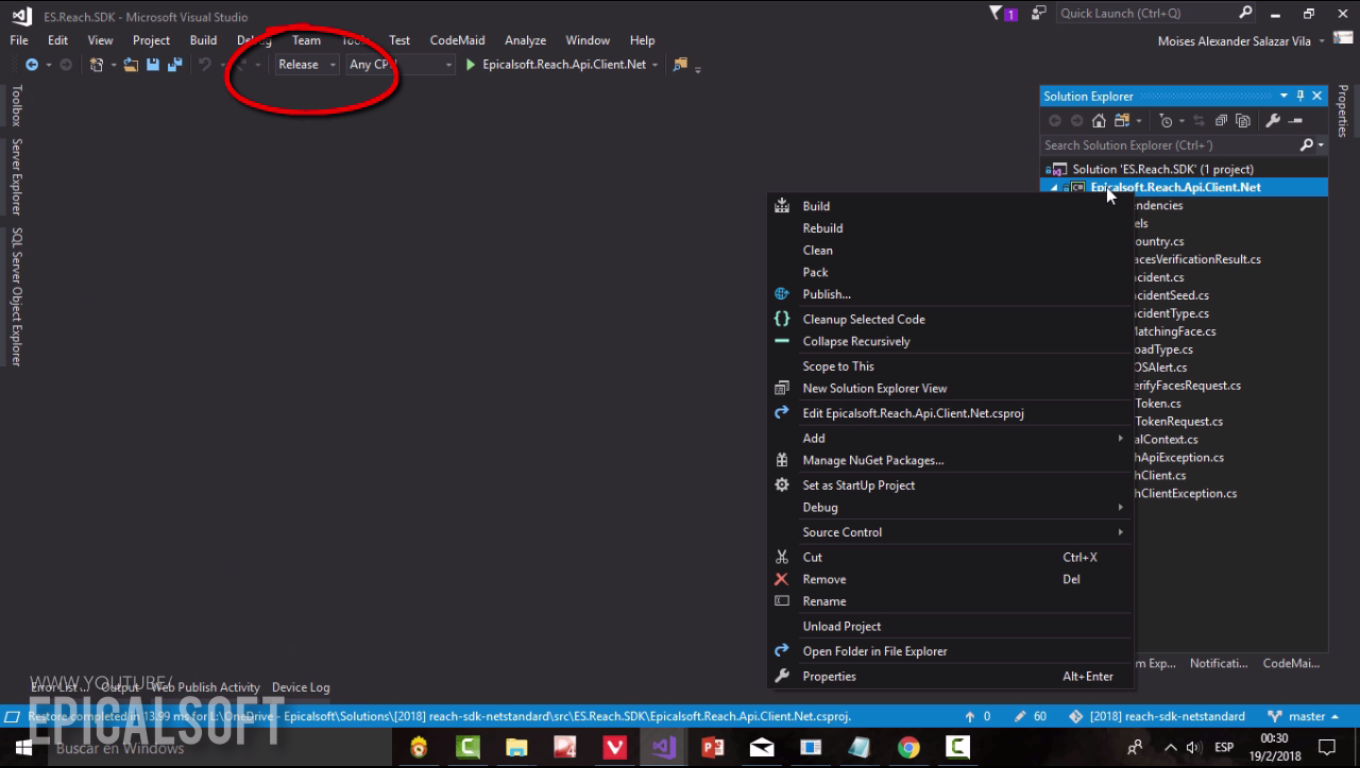Click the Open File folder icon
1360x768 pixels.
[131, 64]
